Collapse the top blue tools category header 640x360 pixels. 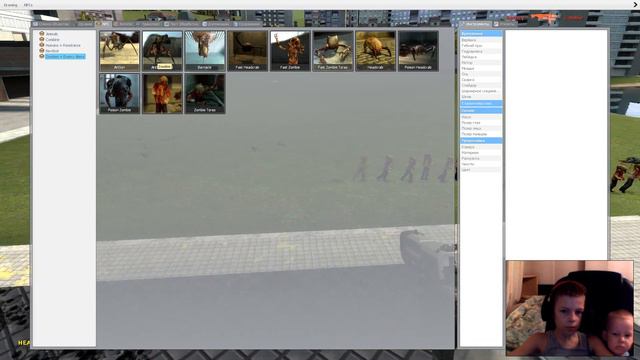(x=481, y=33)
